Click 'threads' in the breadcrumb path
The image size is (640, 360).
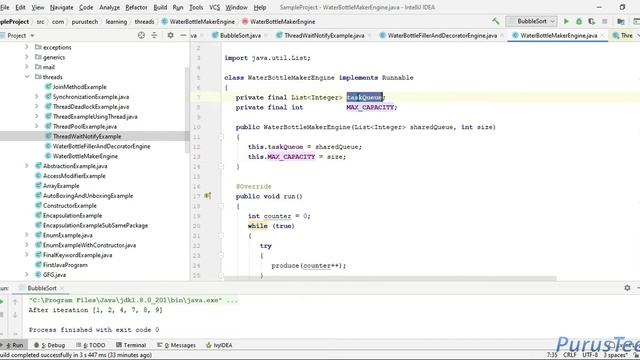coord(144,22)
